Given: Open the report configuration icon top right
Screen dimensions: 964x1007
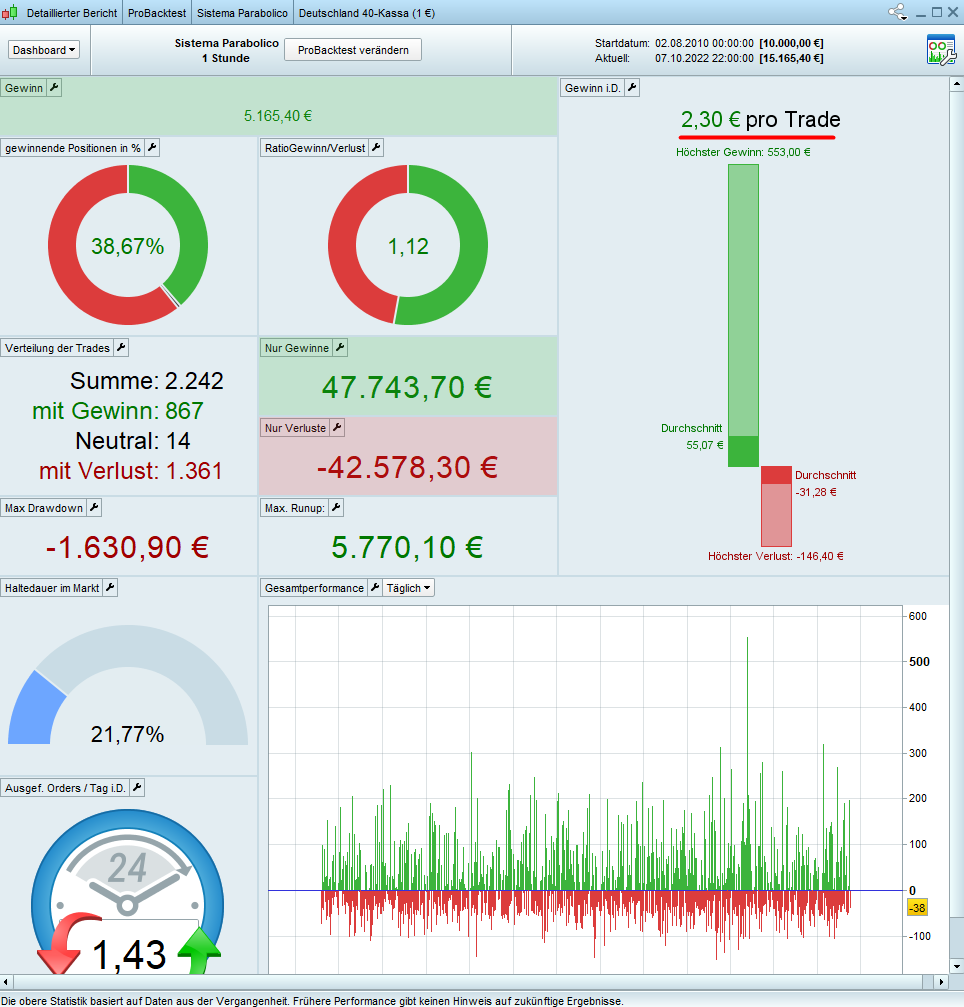Looking at the screenshot, I should (941, 50).
